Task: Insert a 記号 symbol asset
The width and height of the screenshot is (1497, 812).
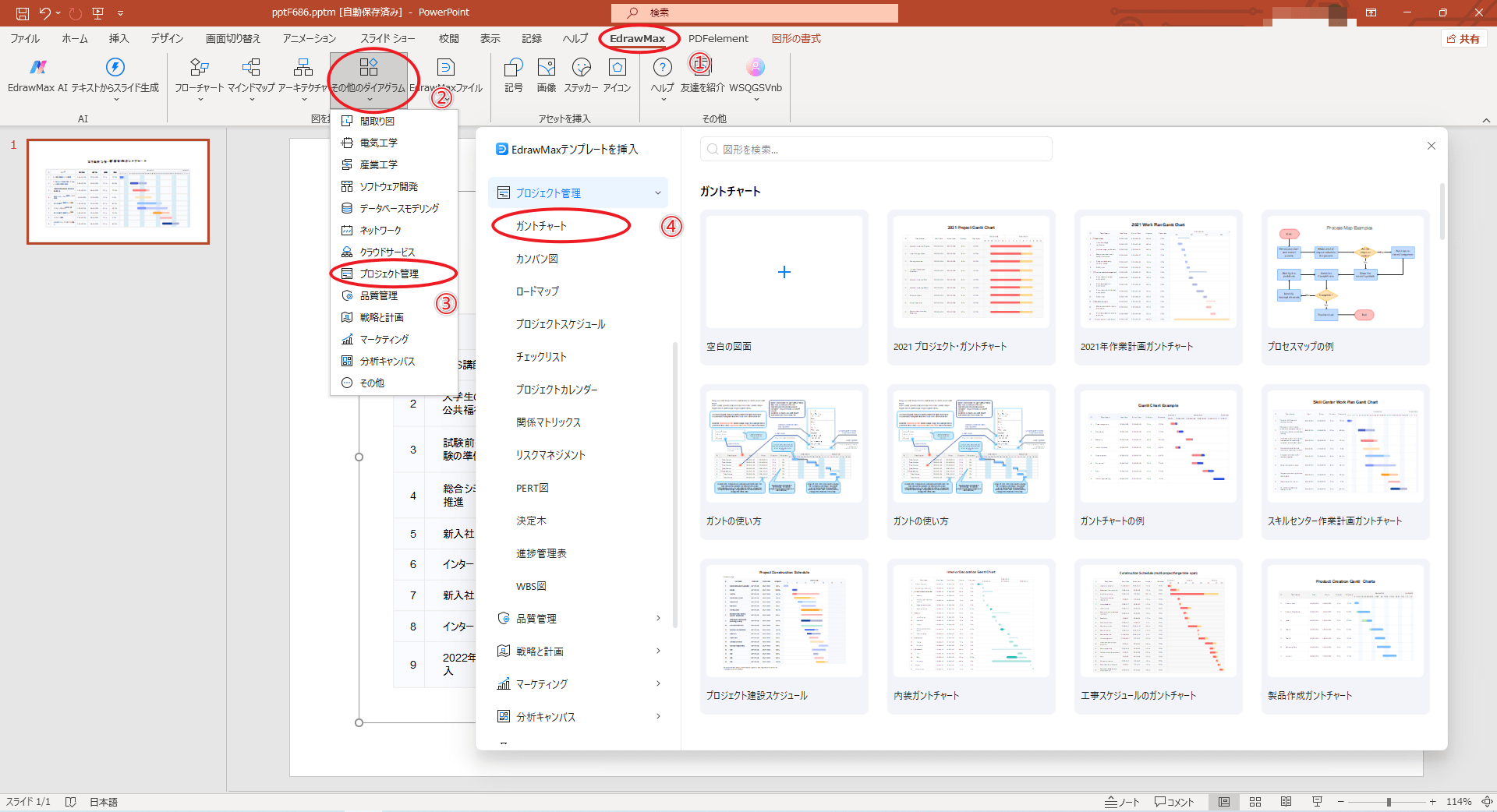Action: [513, 75]
